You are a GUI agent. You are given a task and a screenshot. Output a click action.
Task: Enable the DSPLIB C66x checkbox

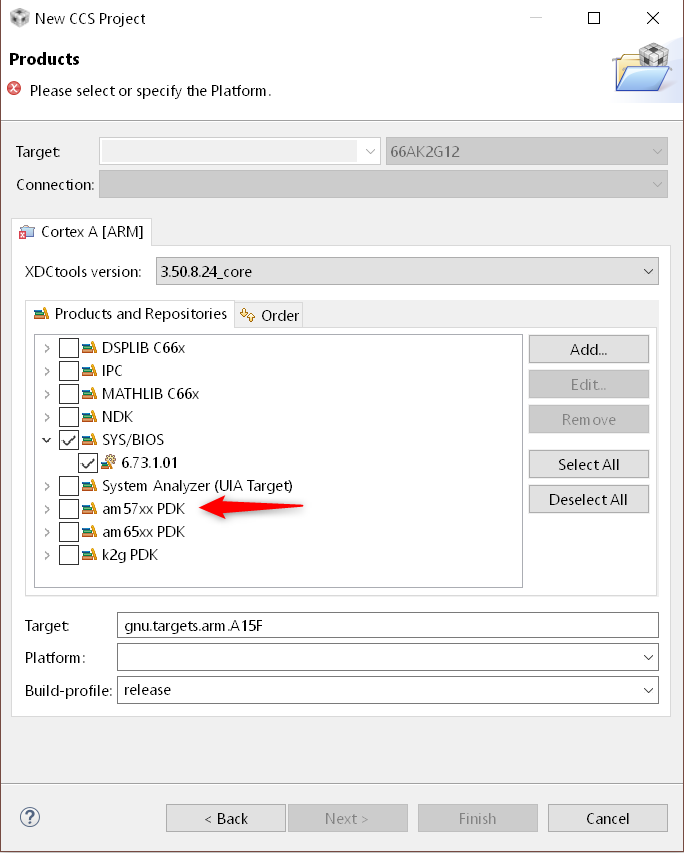click(69, 348)
